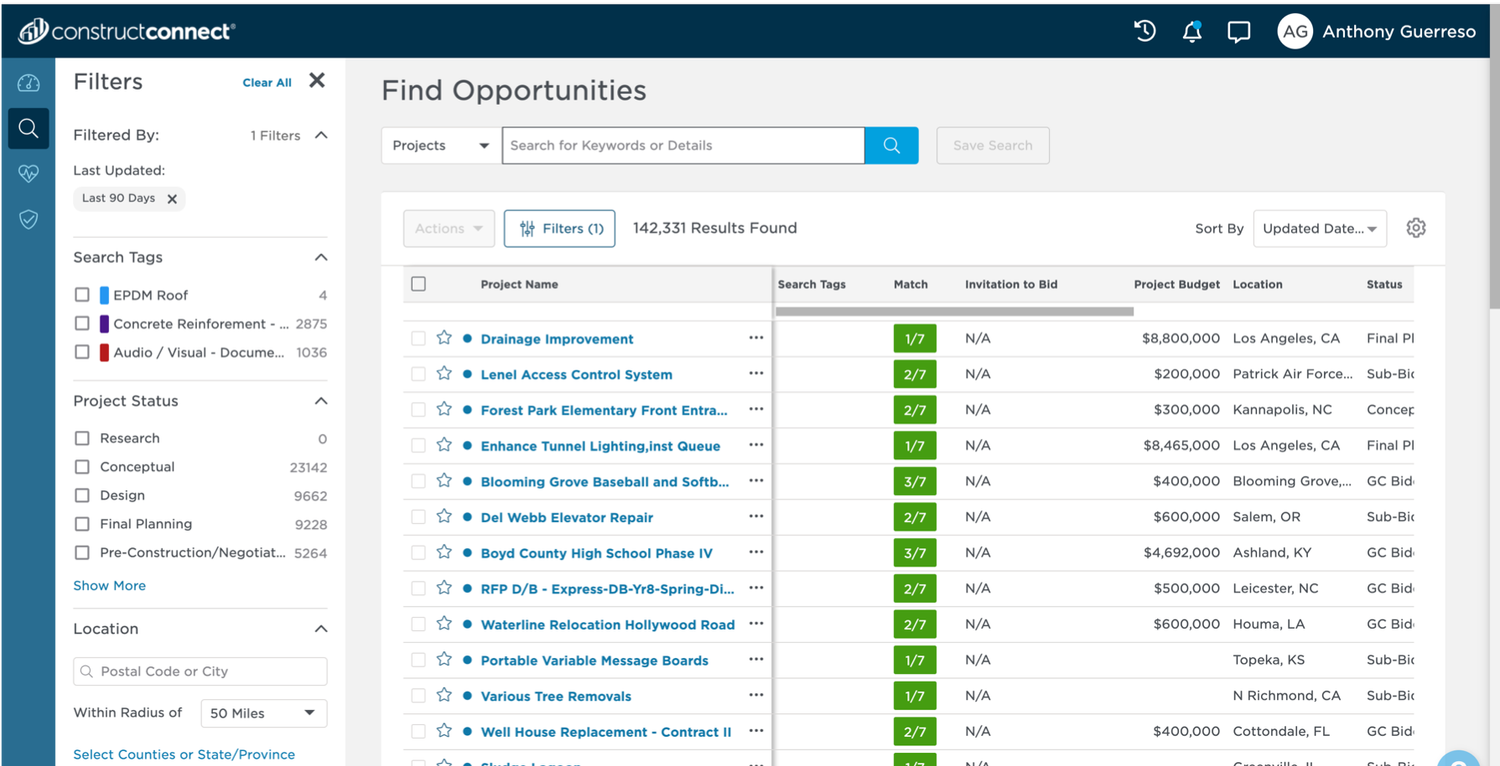The height and width of the screenshot is (766, 1500).
Task: Check the EPDM Roof search tag
Action: pos(82,295)
